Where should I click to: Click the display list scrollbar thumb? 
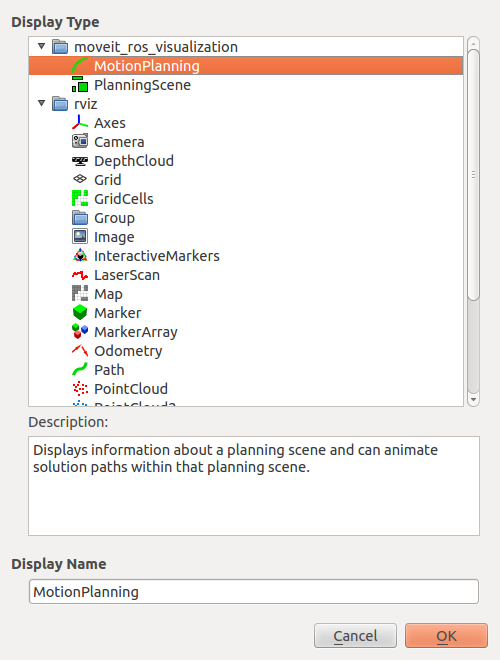pos(473,175)
